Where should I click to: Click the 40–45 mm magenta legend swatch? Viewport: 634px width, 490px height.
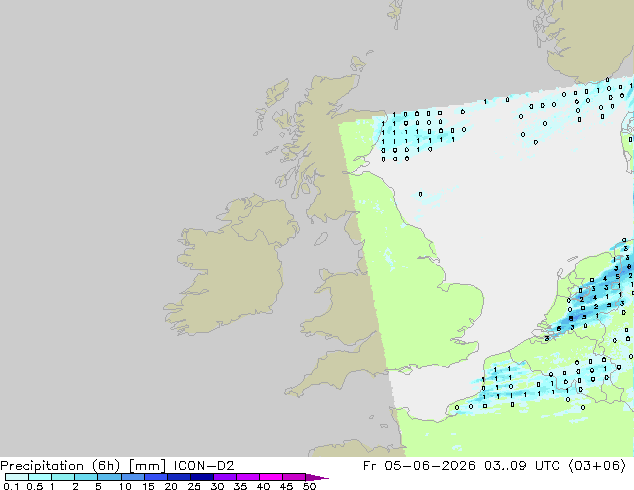tap(271, 477)
